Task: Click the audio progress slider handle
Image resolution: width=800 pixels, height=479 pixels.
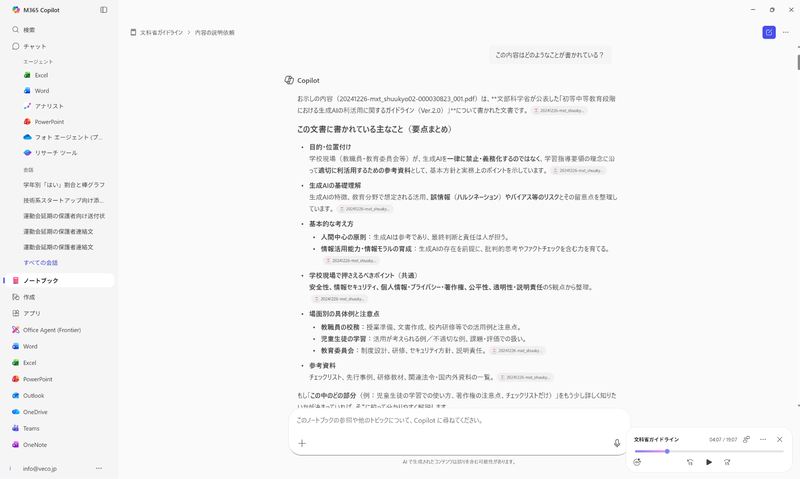Action: (x=667, y=451)
